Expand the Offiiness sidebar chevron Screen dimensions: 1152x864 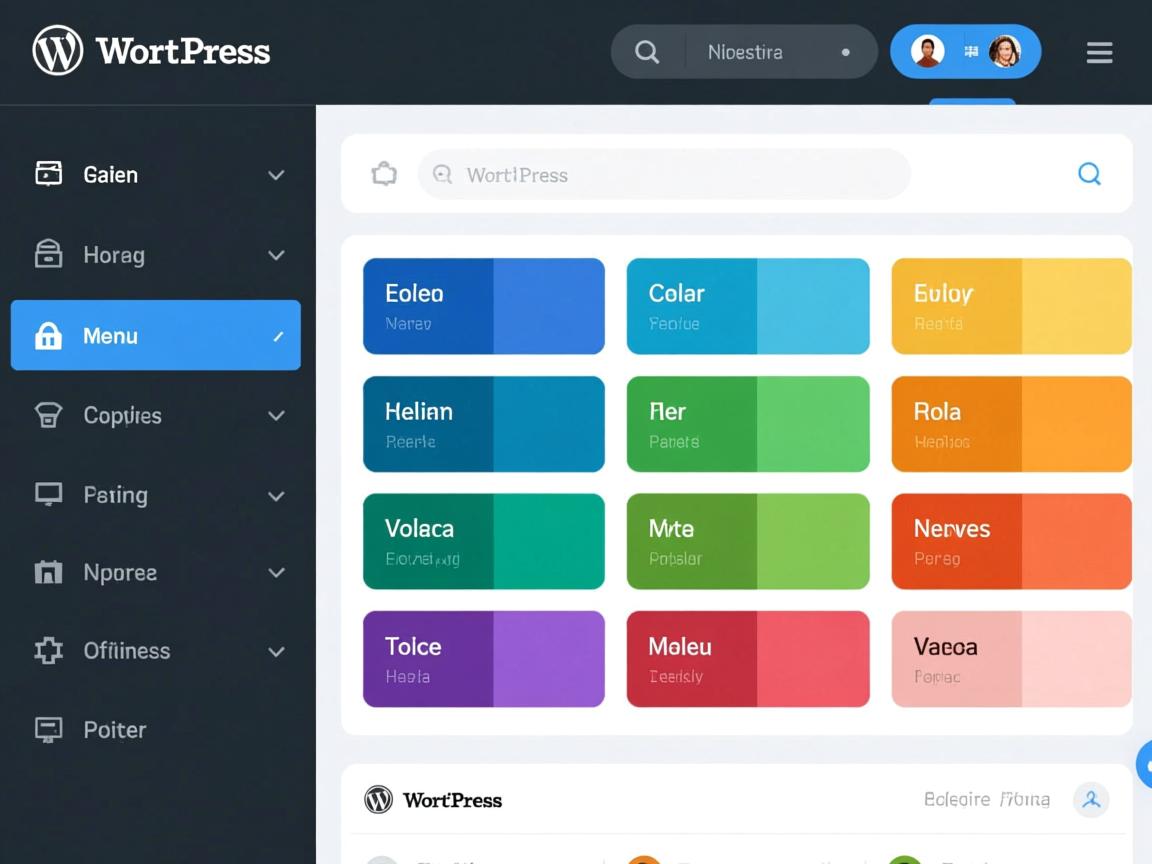point(276,652)
